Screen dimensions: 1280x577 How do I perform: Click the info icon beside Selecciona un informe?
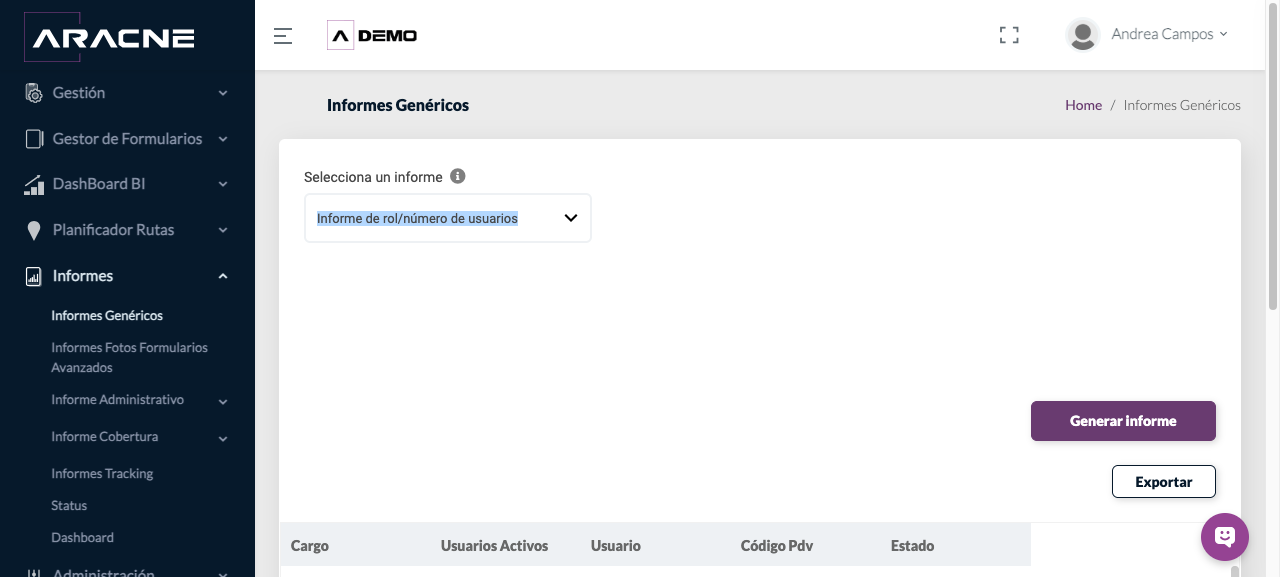pyautogui.click(x=458, y=176)
